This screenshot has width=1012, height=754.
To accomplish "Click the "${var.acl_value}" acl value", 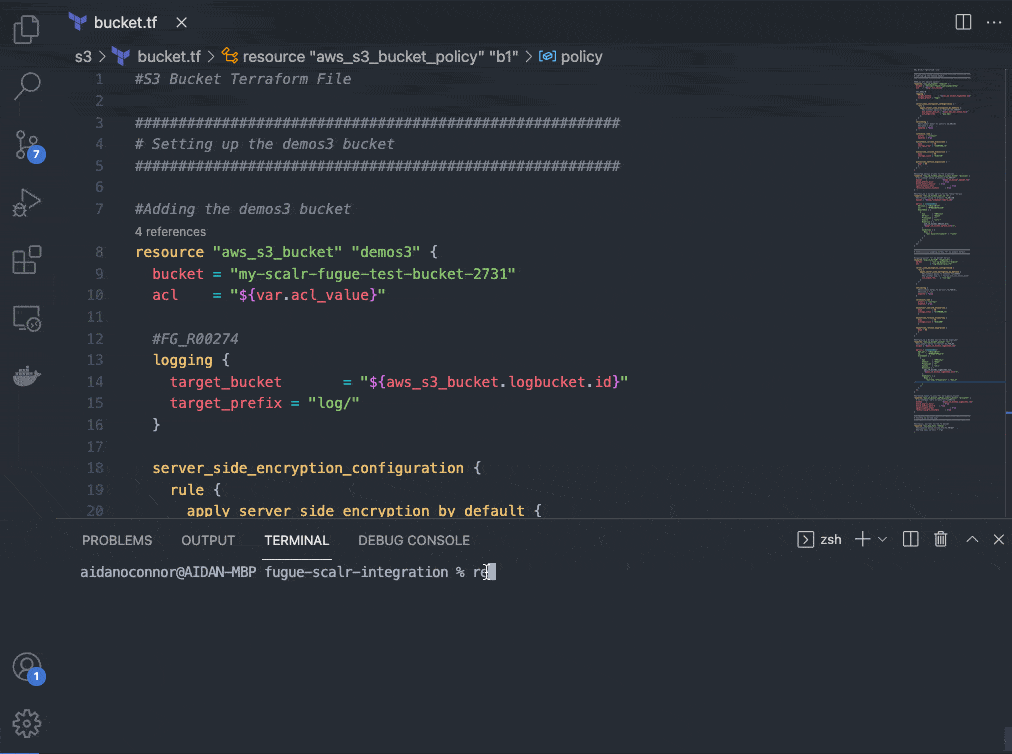I will point(307,295).
